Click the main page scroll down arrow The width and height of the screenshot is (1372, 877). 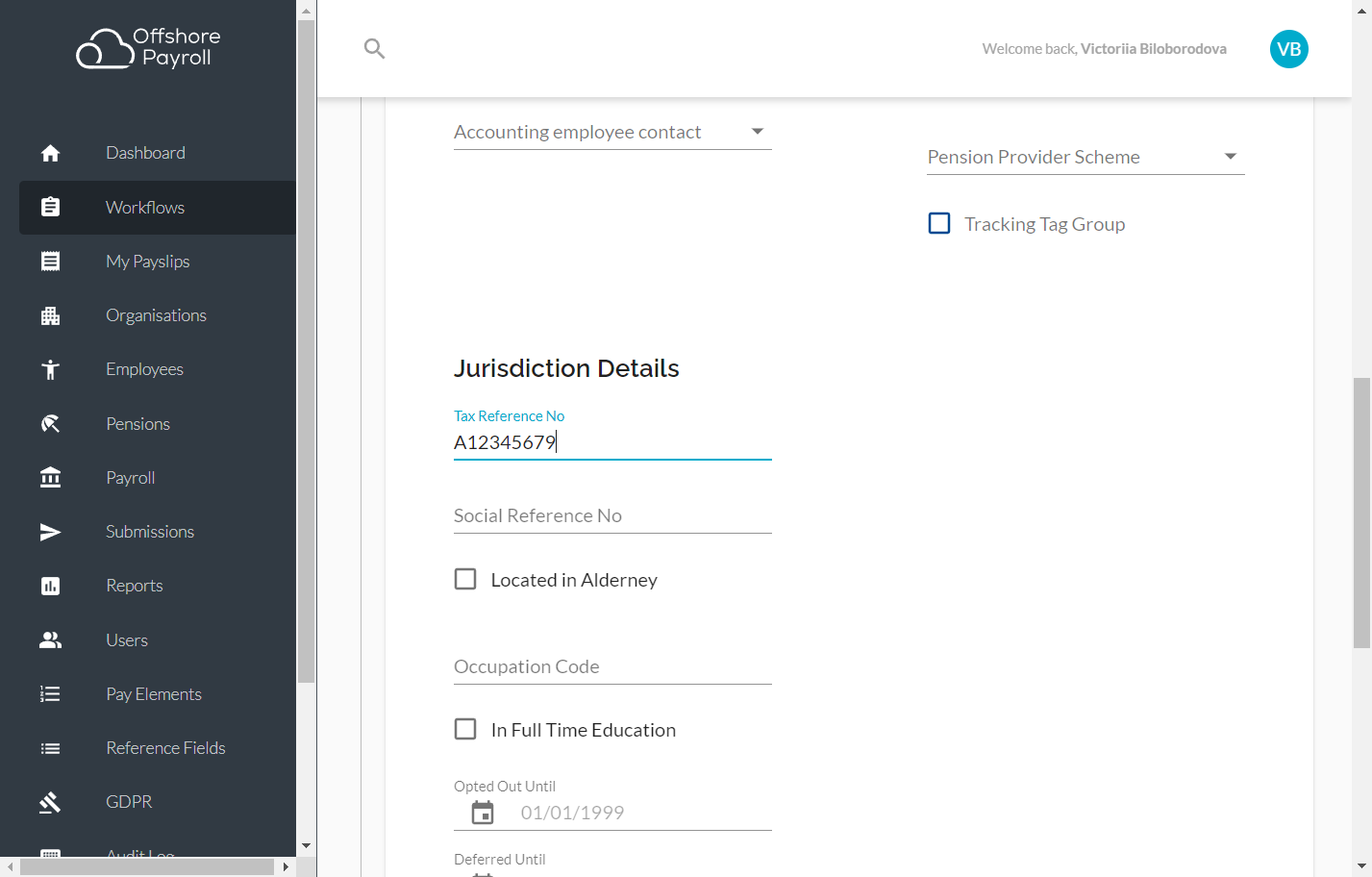[1361, 866]
